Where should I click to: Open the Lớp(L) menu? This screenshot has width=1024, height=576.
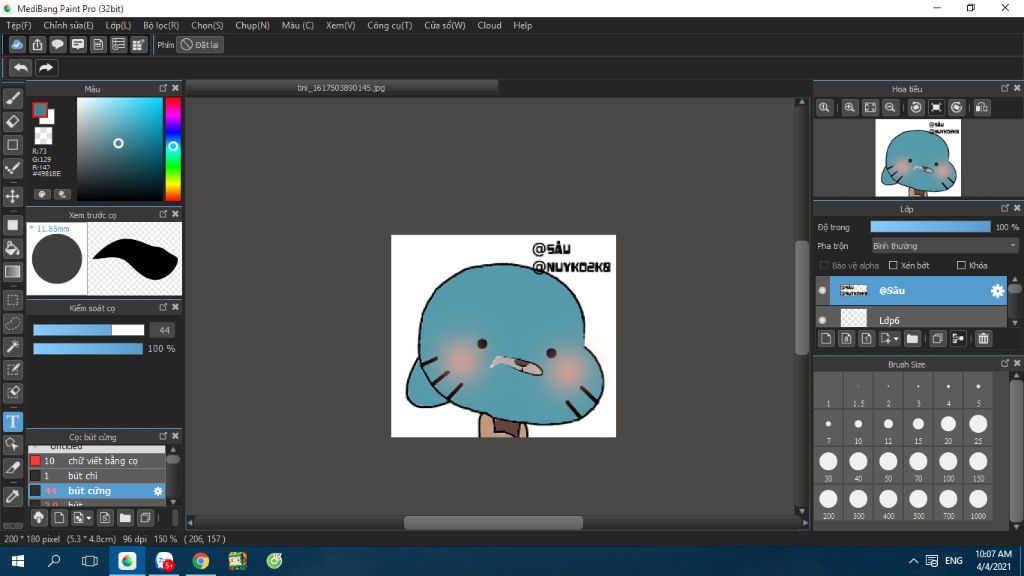118,25
